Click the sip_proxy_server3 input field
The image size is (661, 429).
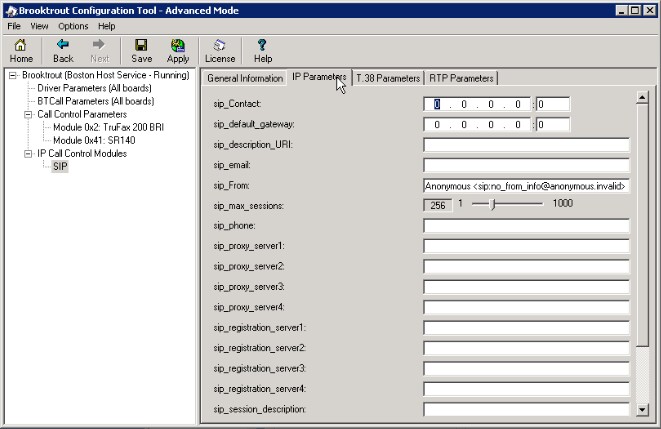(526, 287)
